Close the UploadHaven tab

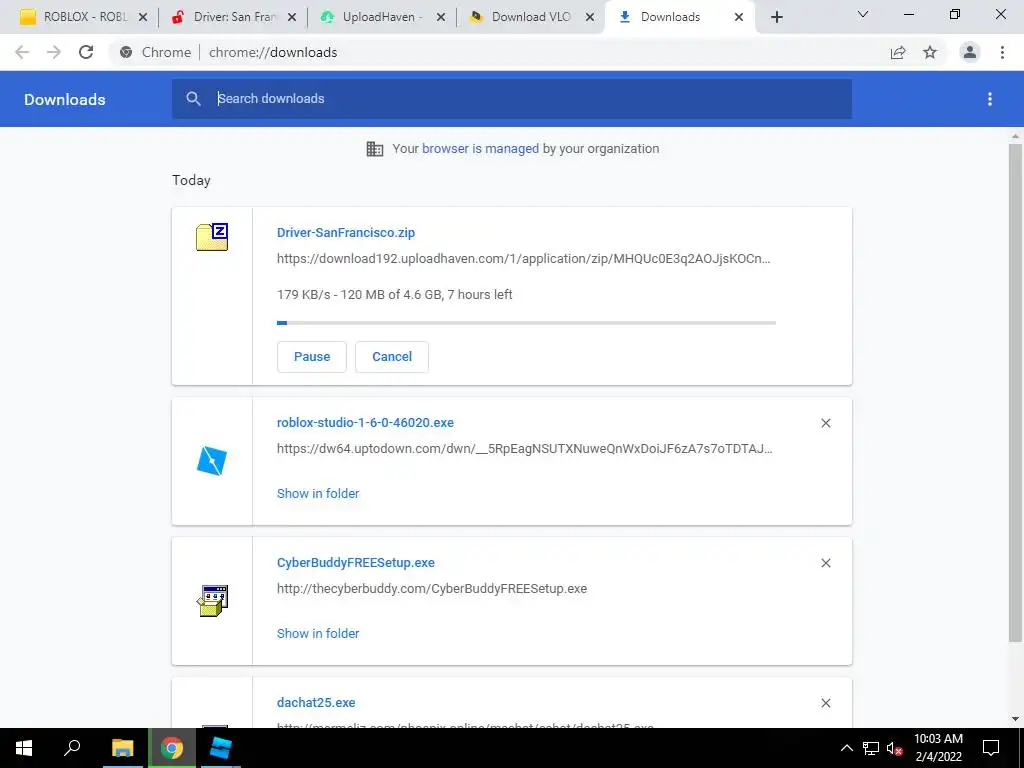click(441, 18)
